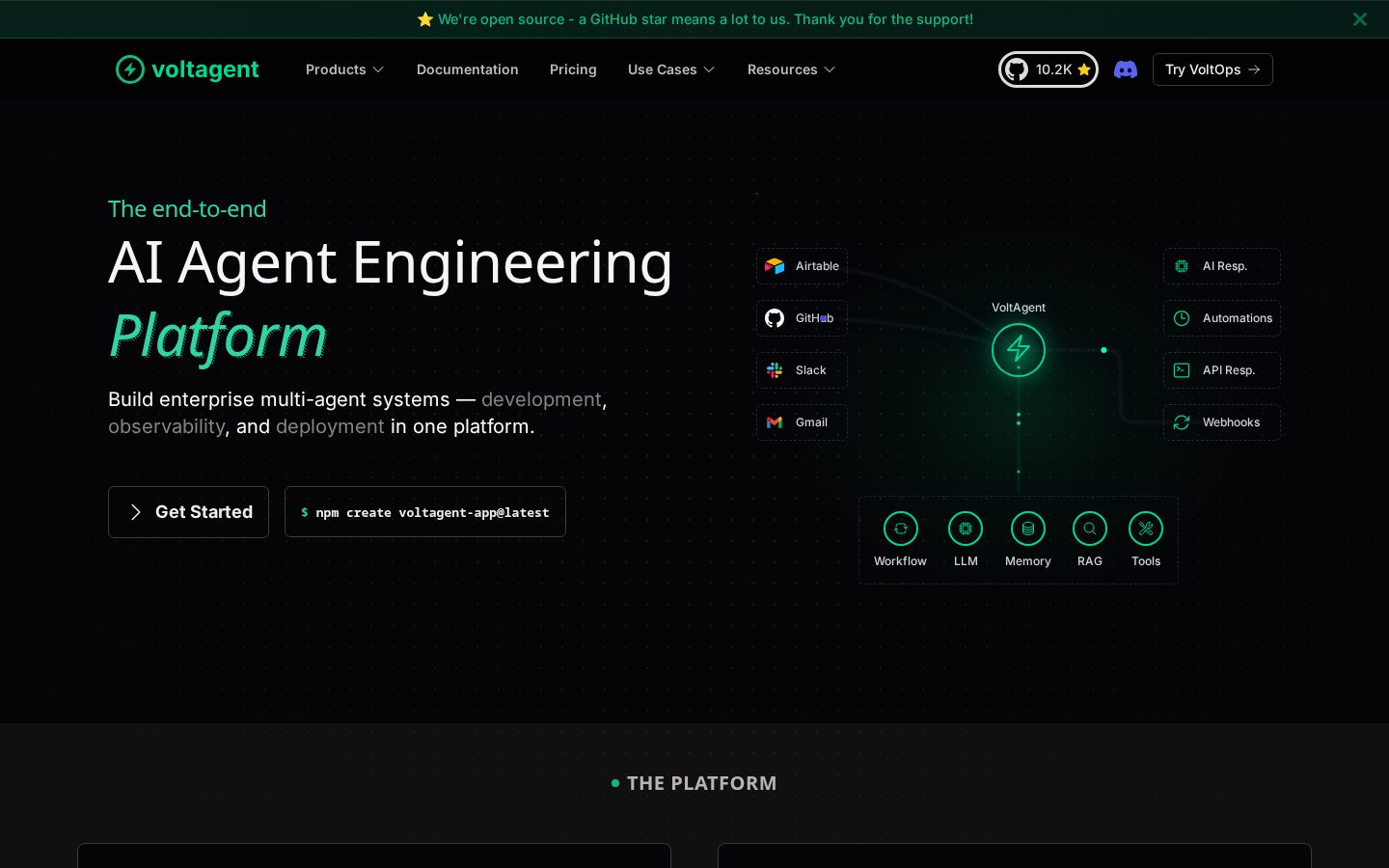Image resolution: width=1389 pixels, height=868 pixels.
Task: Copy the npm create voltagent-app@latest command
Action: coord(425,512)
